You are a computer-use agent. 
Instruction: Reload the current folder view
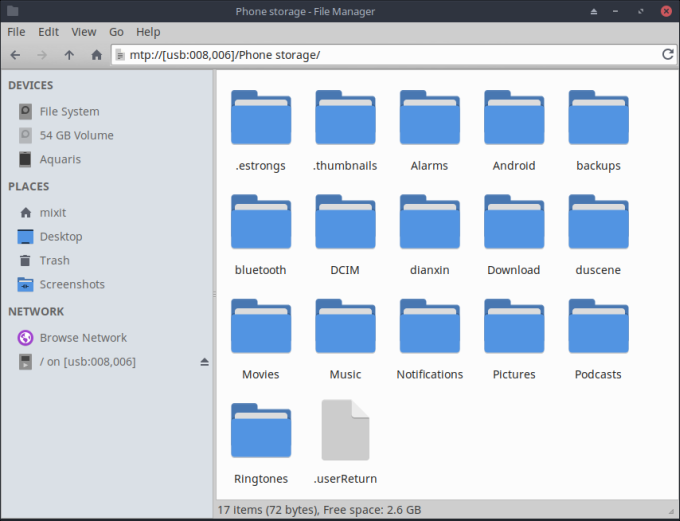668,54
